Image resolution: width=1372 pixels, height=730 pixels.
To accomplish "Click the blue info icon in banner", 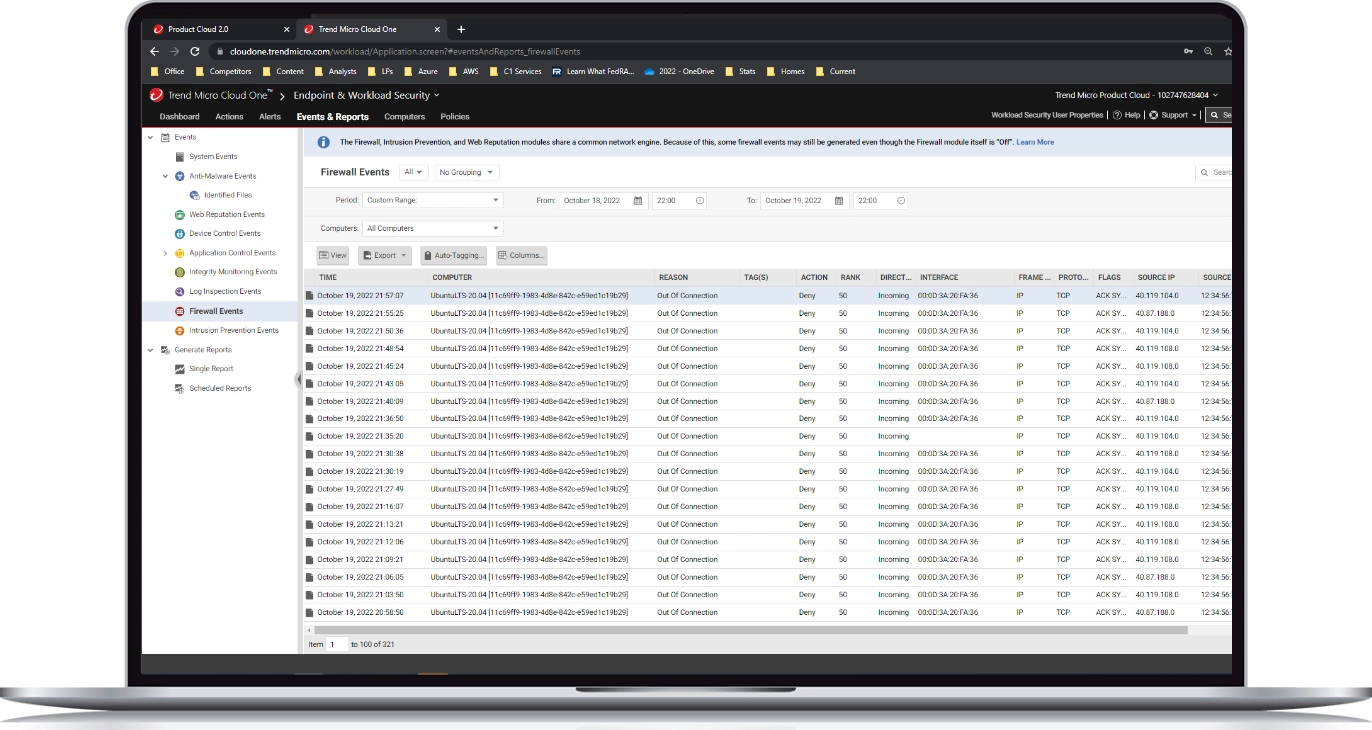I will click(x=324, y=143).
